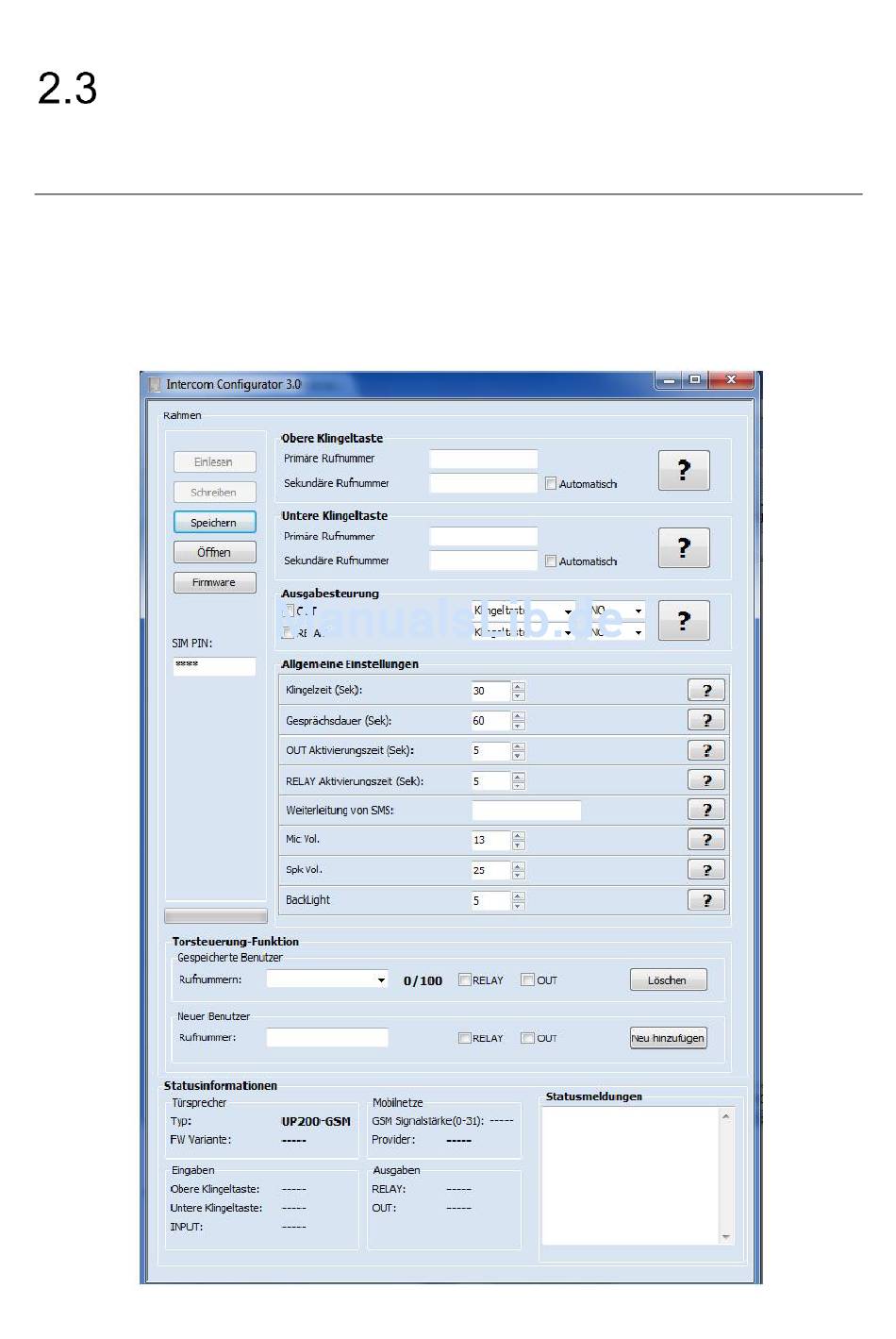Delete saved user with Löschen button
Viewport: 896px width, 1339px height.
tap(668, 980)
